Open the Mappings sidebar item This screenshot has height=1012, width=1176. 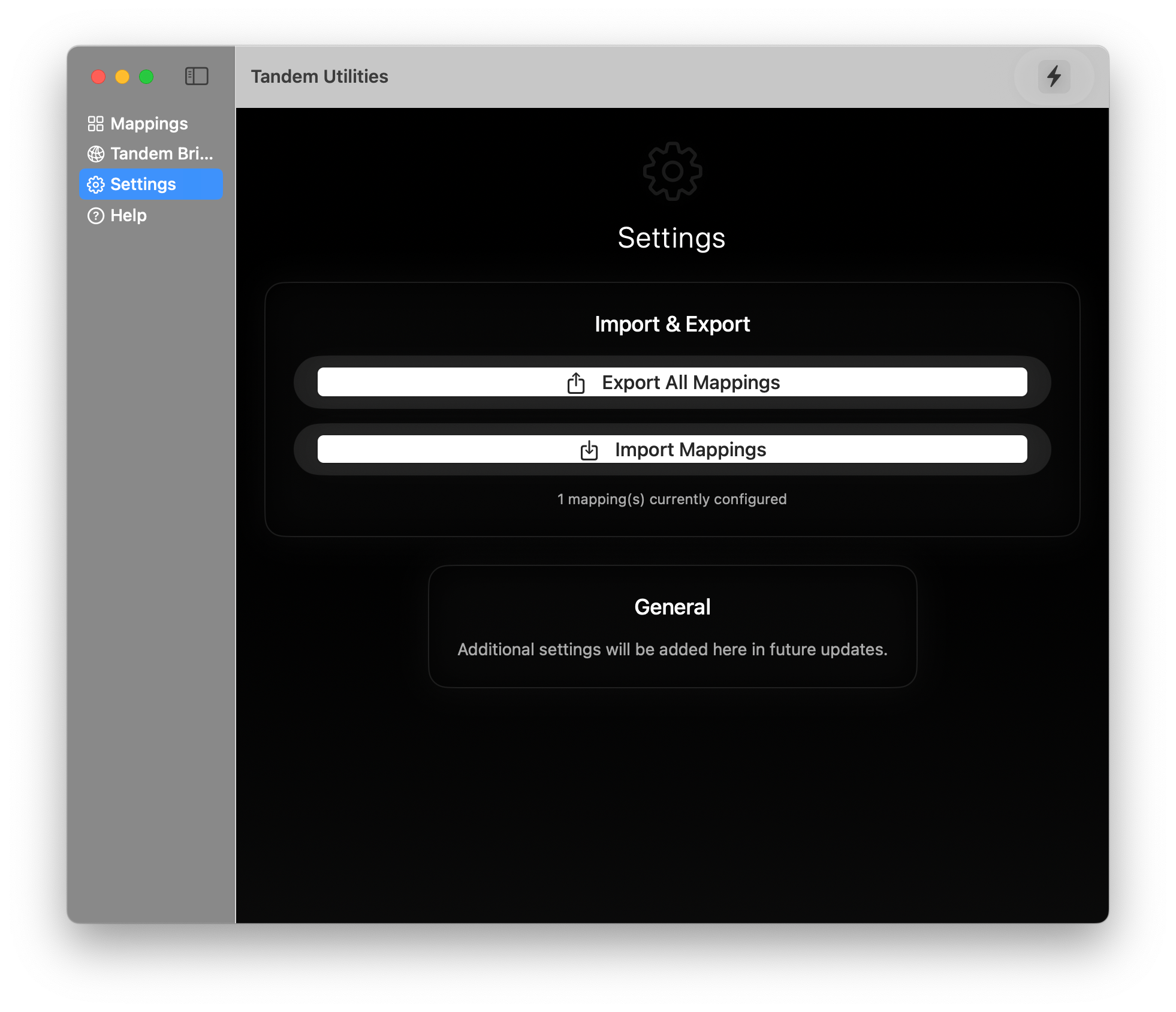point(149,124)
